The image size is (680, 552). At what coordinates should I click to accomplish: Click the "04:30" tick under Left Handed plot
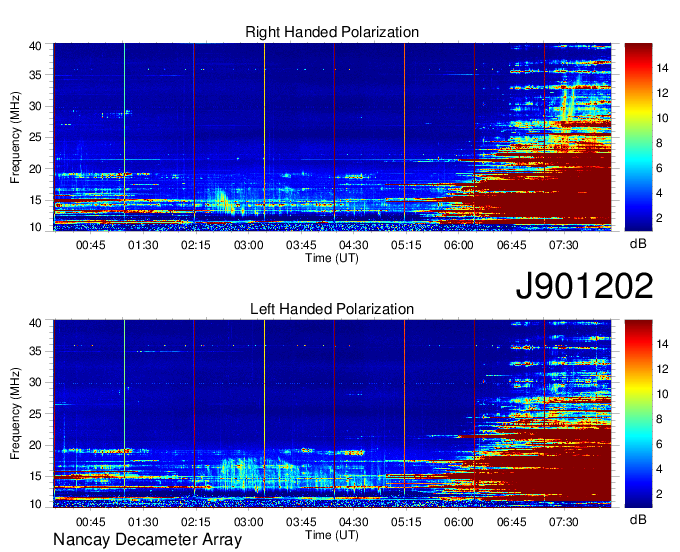pos(353,522)
